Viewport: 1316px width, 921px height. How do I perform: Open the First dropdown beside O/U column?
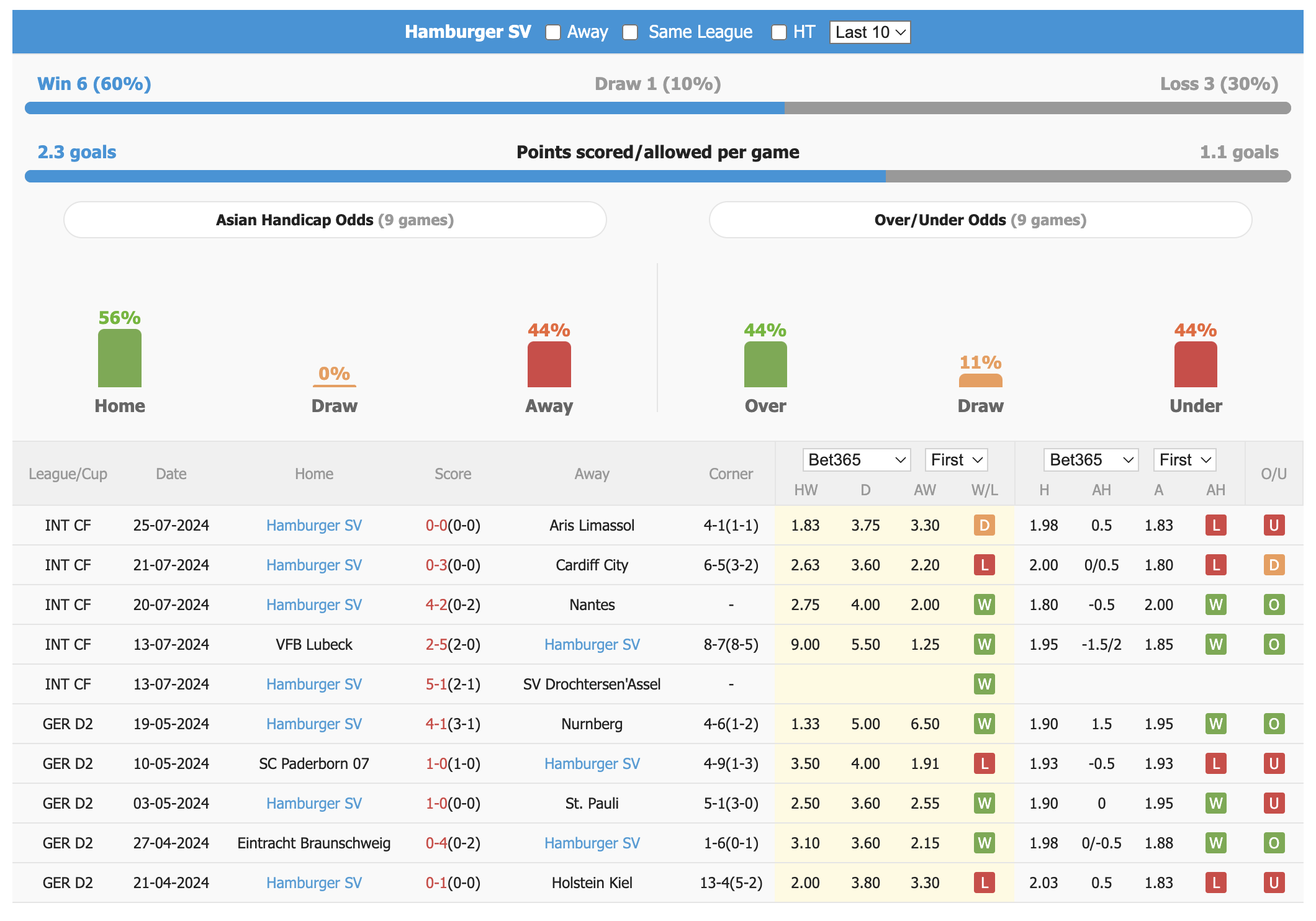(1184, 460)
